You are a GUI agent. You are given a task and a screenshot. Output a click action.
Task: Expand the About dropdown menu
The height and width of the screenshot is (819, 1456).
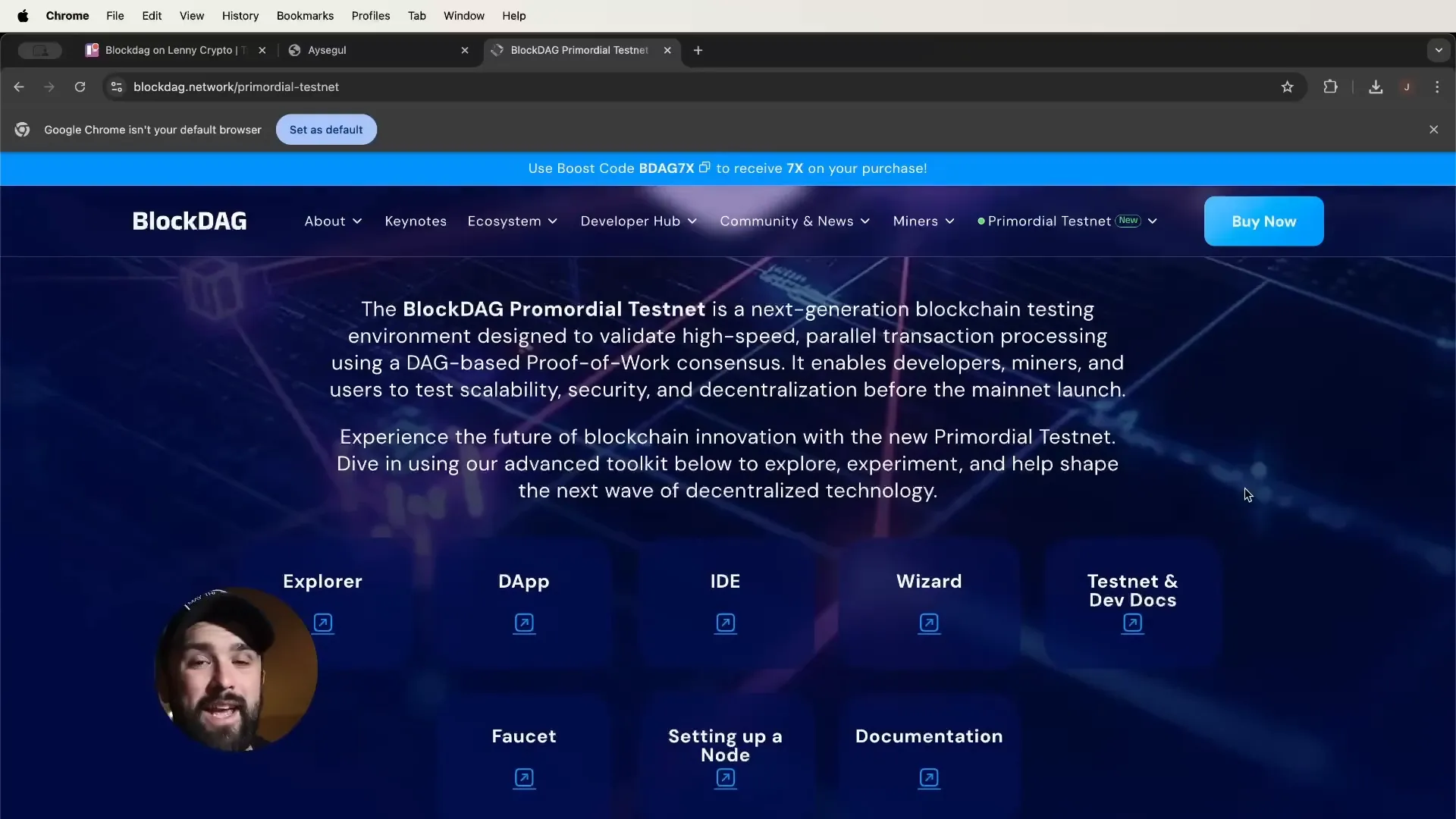click(x=333, y=221)
